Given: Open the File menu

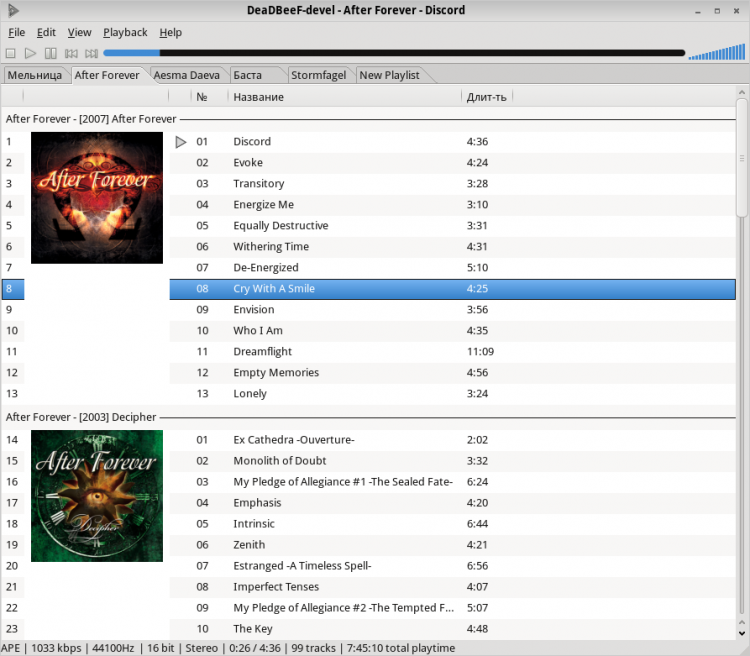Looking at the screenshot, I should pyautogui.click(x=17, y=33).
